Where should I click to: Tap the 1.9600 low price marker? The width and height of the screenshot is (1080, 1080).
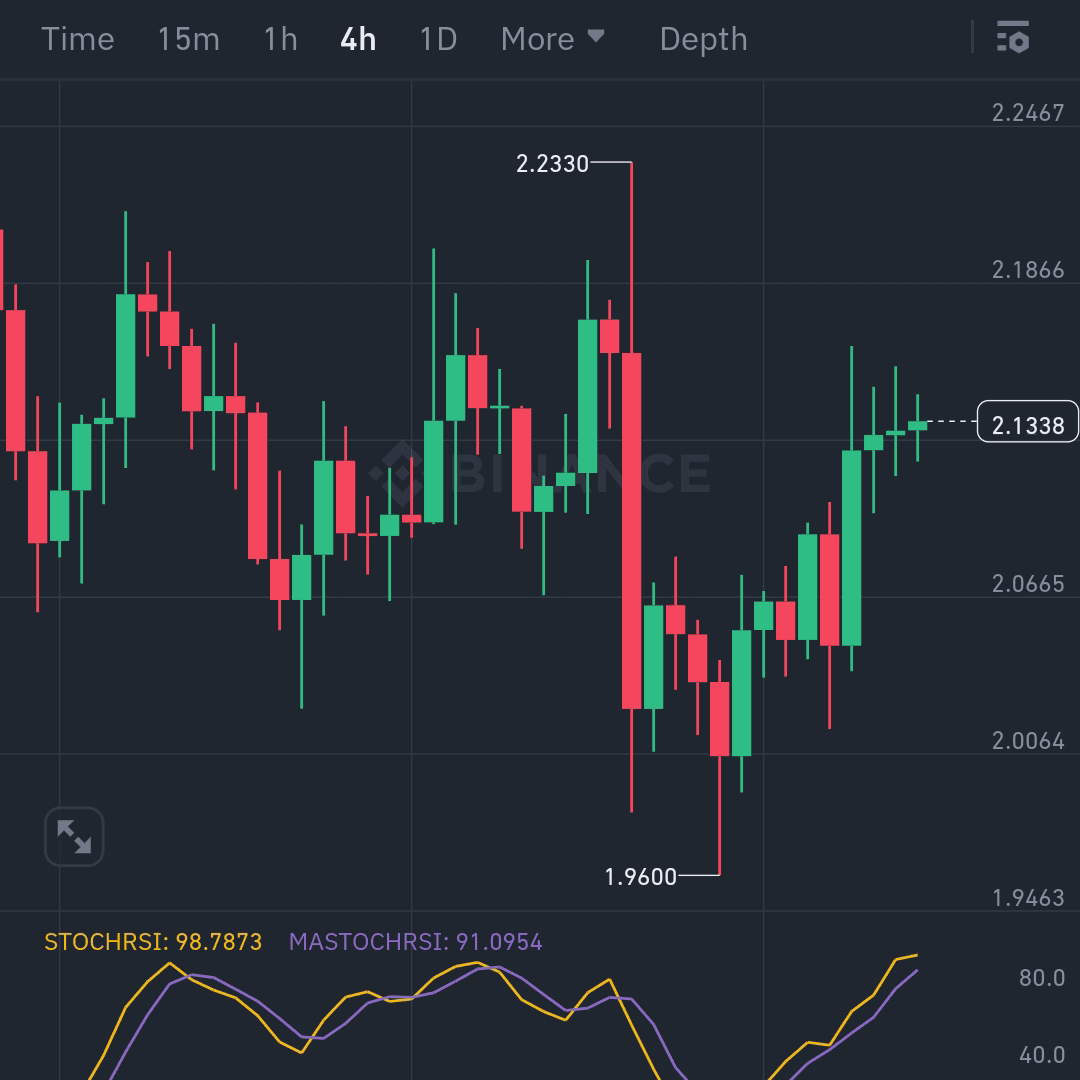(x=641, y=877)
